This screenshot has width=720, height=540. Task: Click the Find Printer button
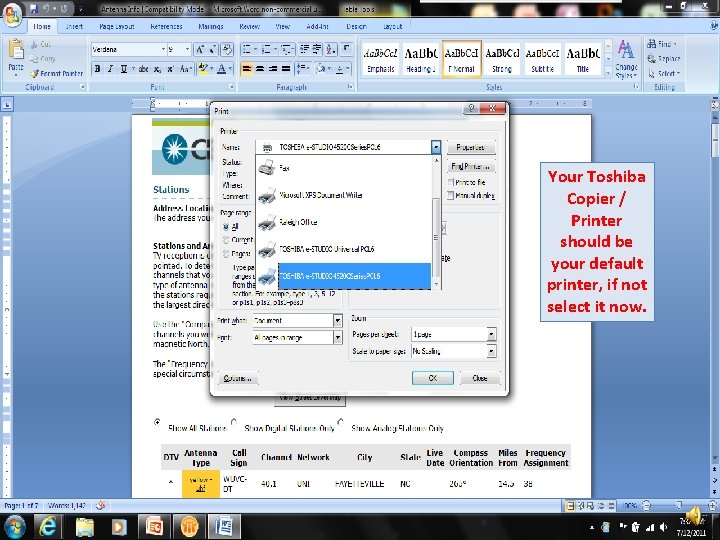click(x=471, y=166)
